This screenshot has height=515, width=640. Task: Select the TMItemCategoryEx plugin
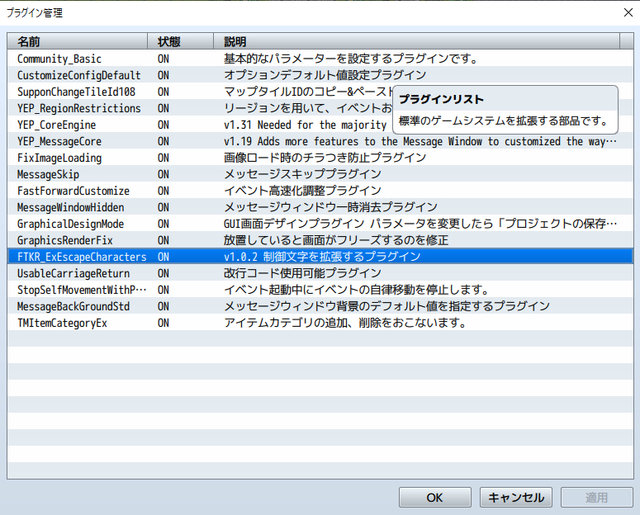pos(320,323)
